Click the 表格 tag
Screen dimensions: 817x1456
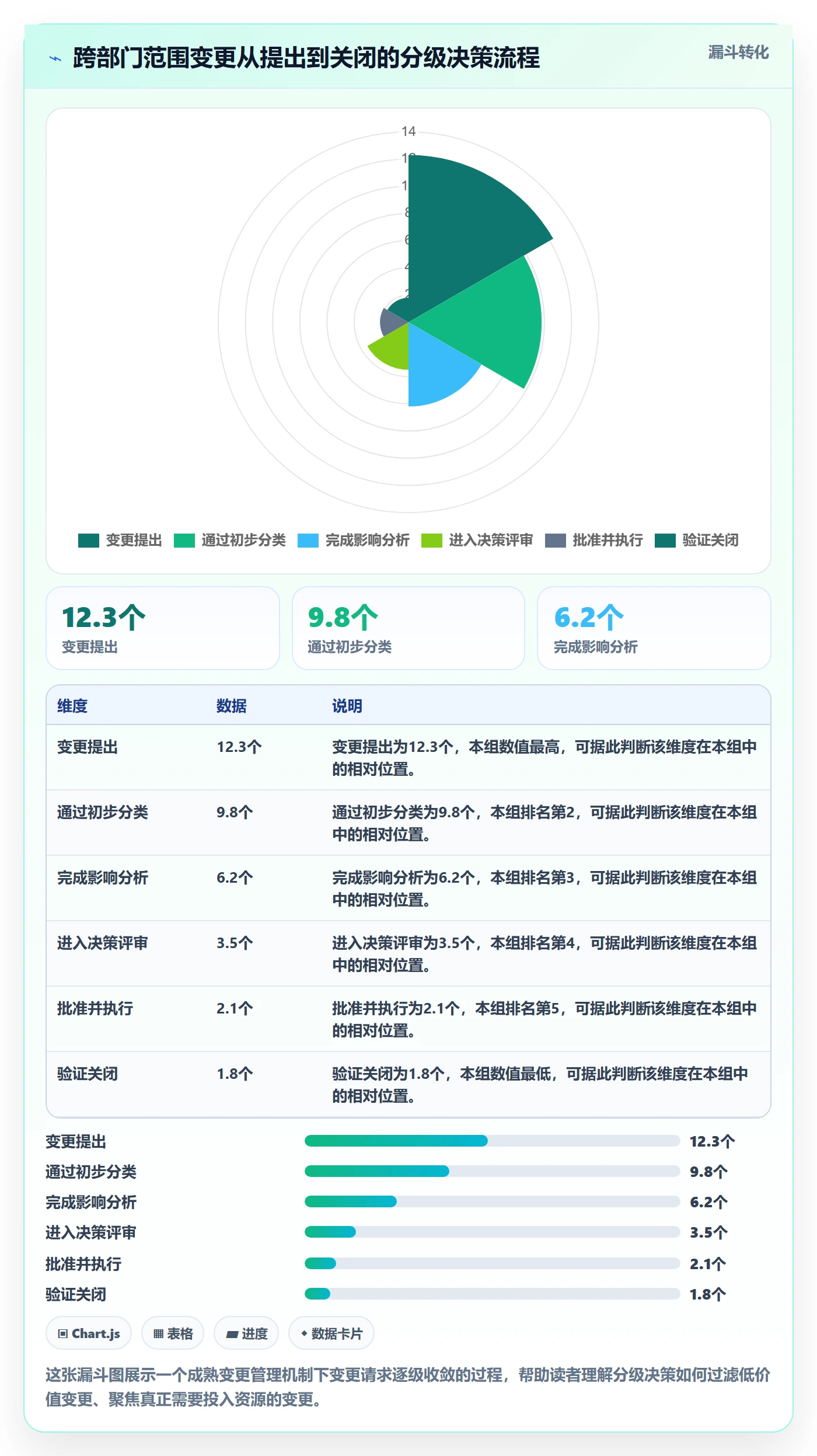point(173,1333)
